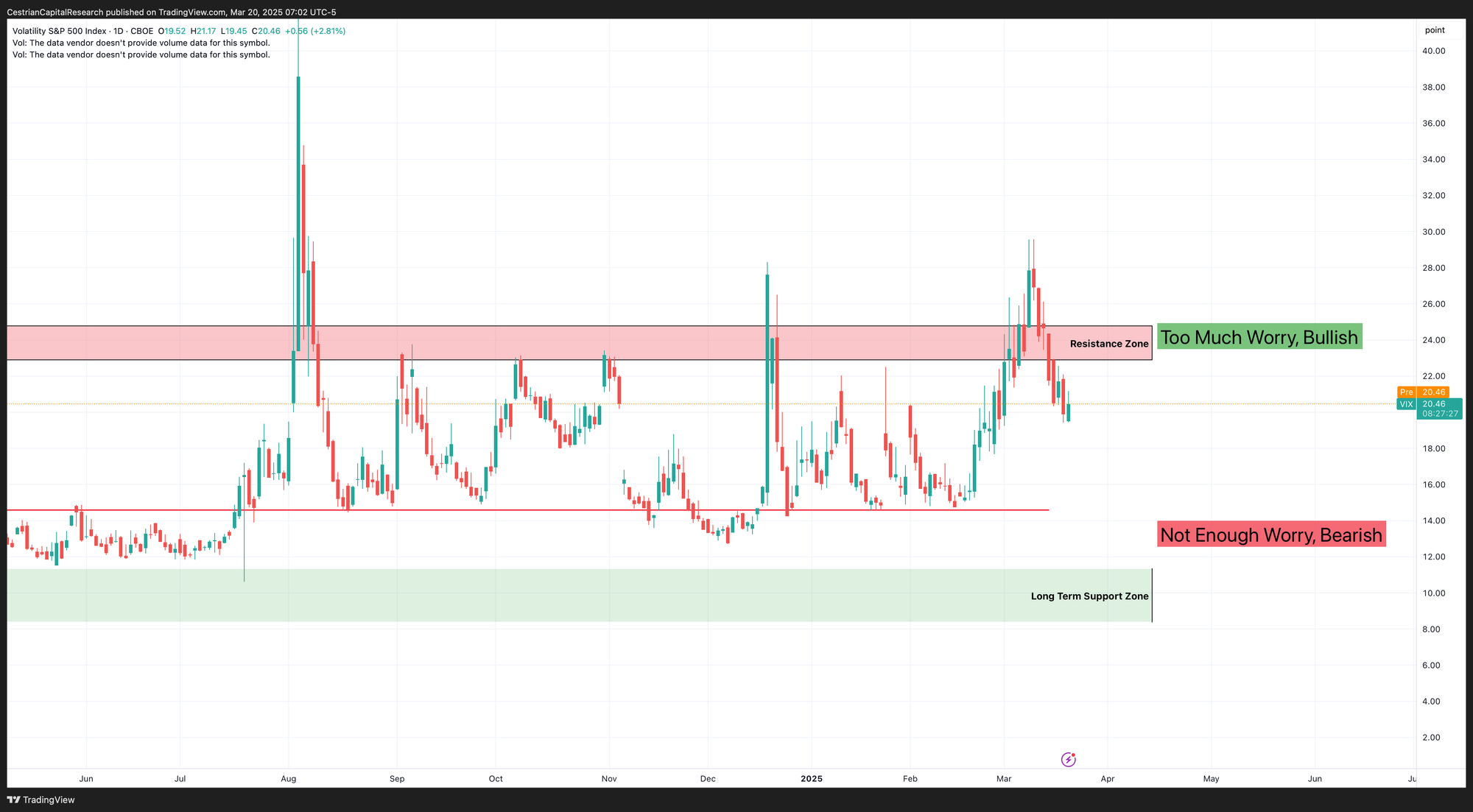1473x812 pixels.
Task: Click the first Vol data vendor message
Action: (x=141, y=43)
